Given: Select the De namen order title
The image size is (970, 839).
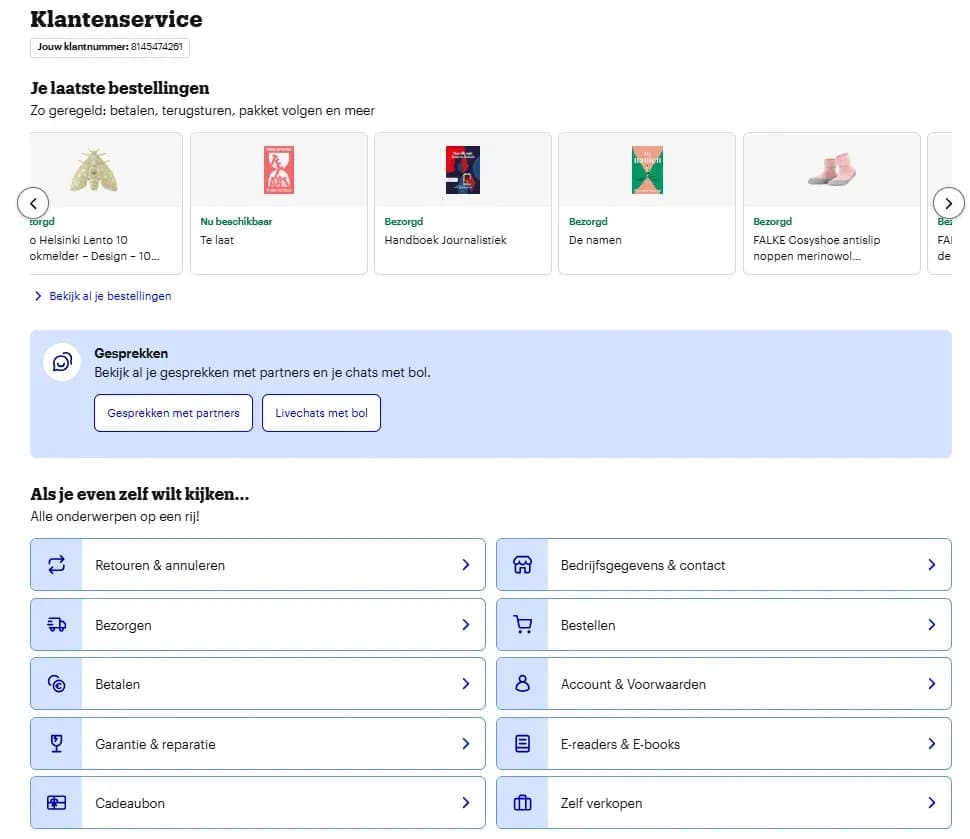Looking at the screenshot, I should [595, 240].
